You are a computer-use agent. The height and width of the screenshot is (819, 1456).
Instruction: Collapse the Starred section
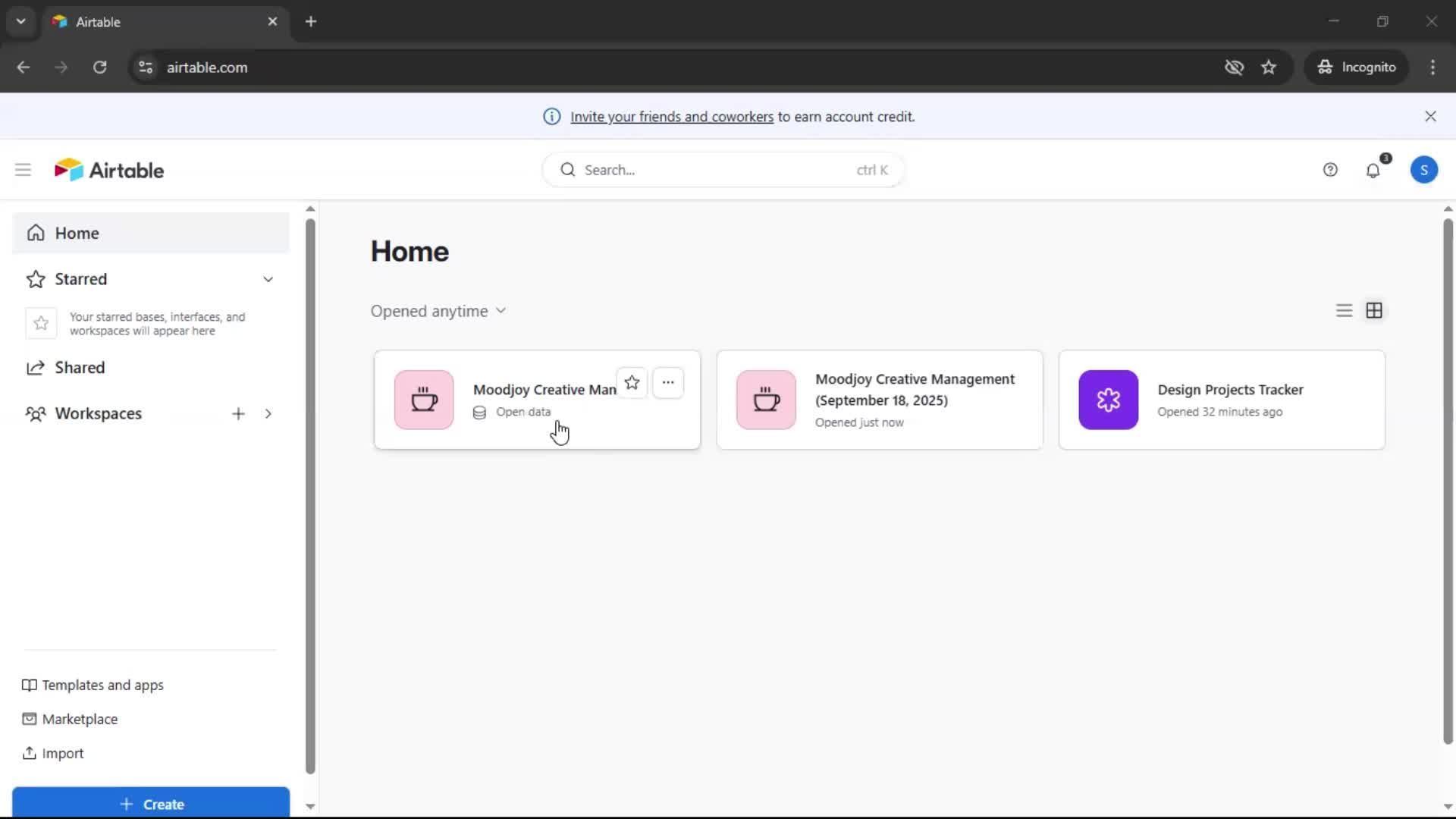[268, 279]
